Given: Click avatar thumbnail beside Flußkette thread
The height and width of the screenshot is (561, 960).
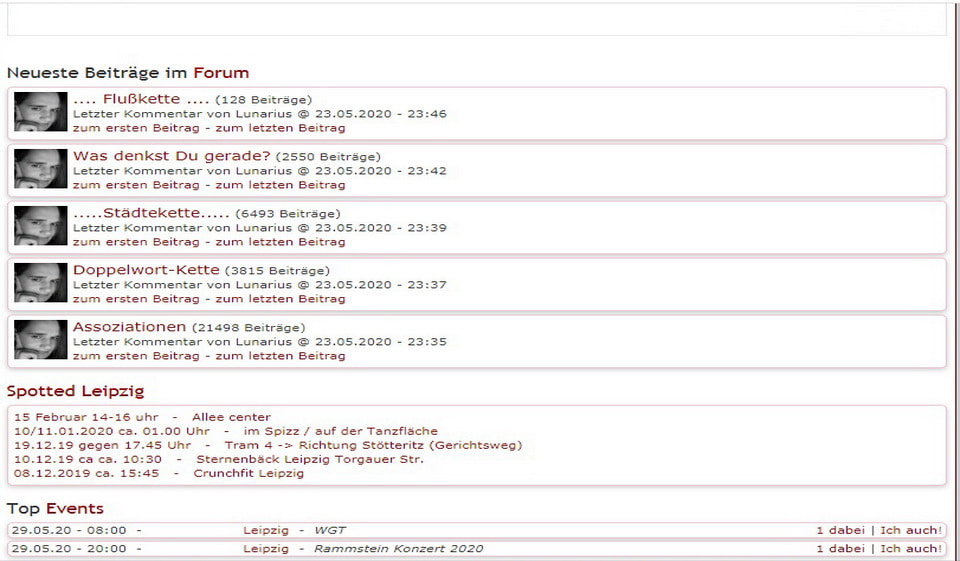Looking at the screenshot, I should (40, 112).
